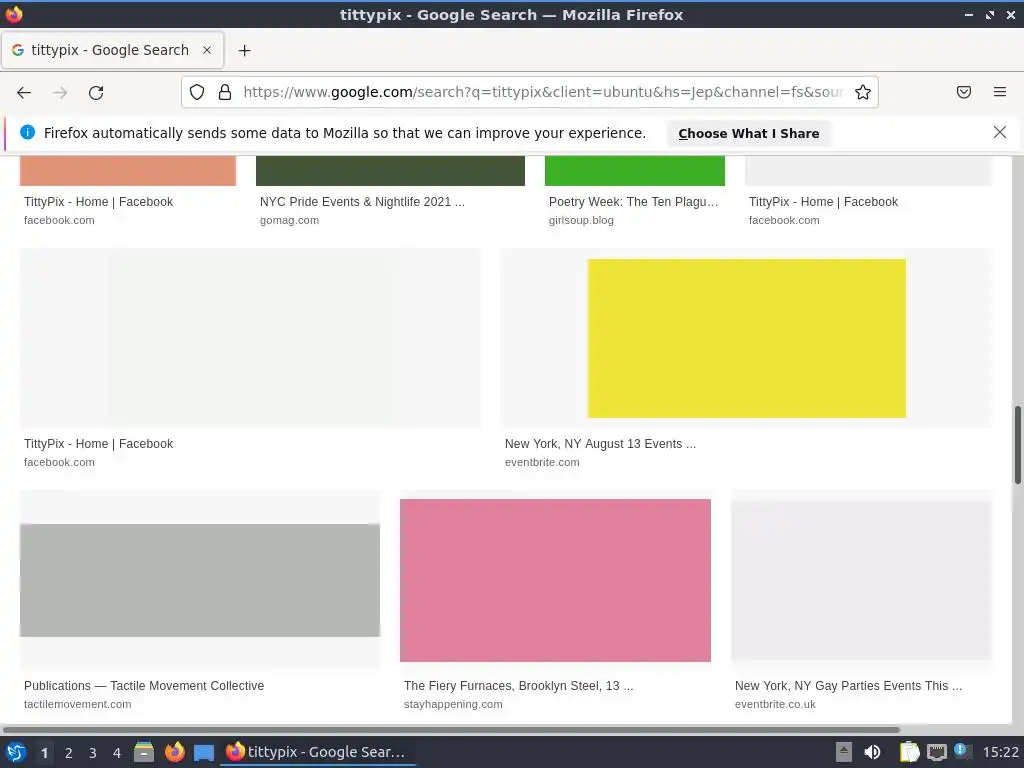Open the grey Tactile Movement Collective thumbnail
The image size is (1024, 768).
200,581
